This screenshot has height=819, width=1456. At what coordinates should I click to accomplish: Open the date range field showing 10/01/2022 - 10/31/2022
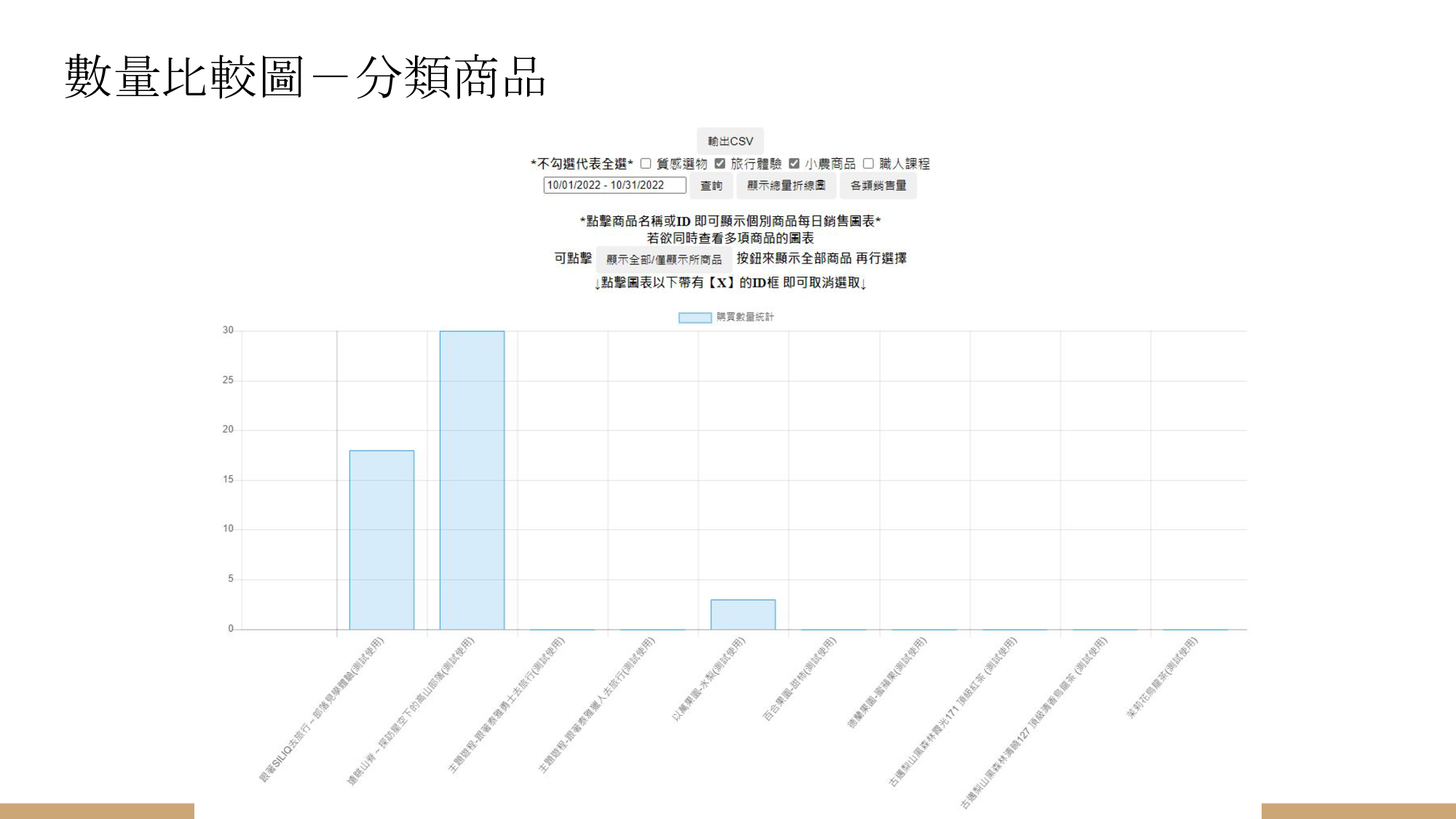[615, 186]
